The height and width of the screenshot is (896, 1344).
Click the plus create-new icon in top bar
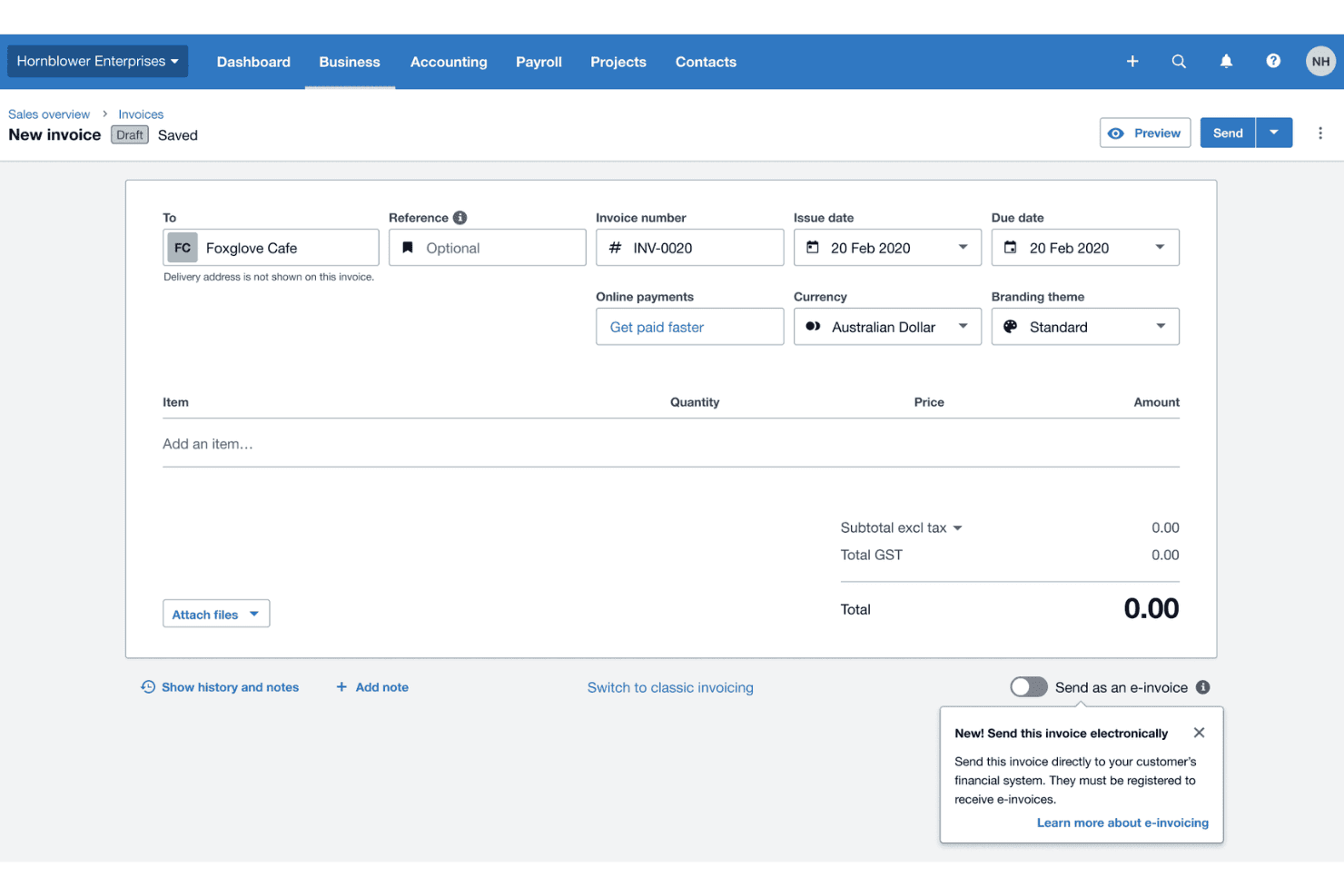(x=1132, y=62)
